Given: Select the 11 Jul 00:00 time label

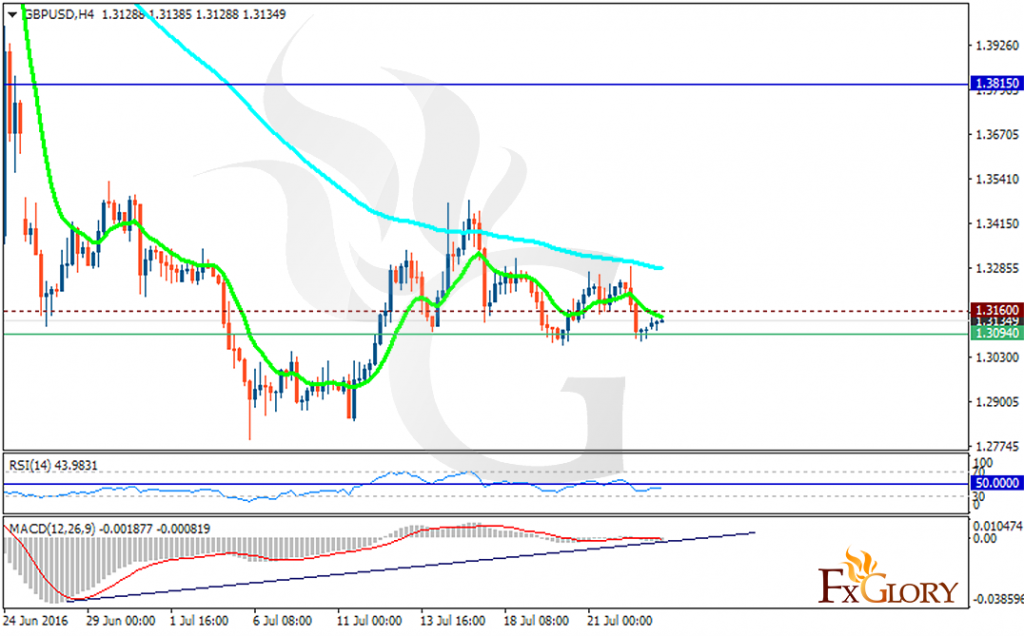Looking at the screenshot, I should click(x=369, y=620).
